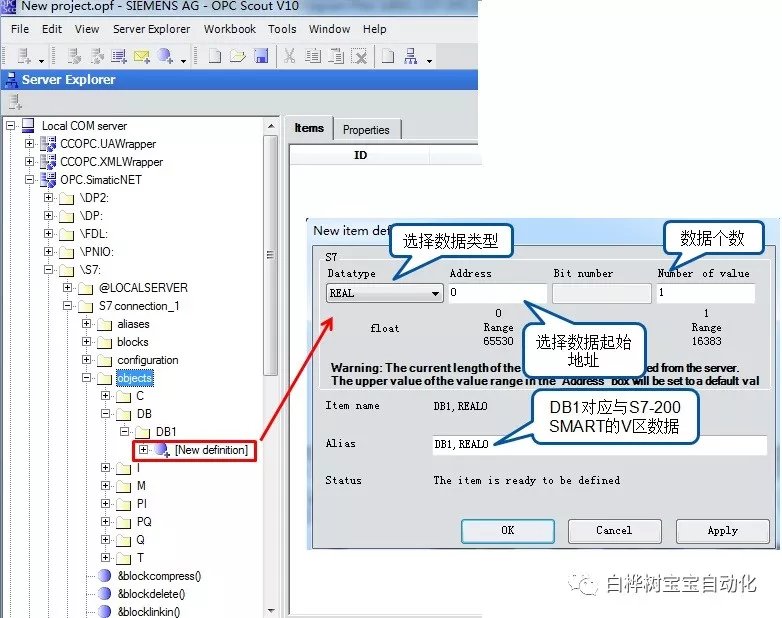Click the network server icon in the toolbar
The width and height of the screenshot is (782, 618).
point(411,56)
